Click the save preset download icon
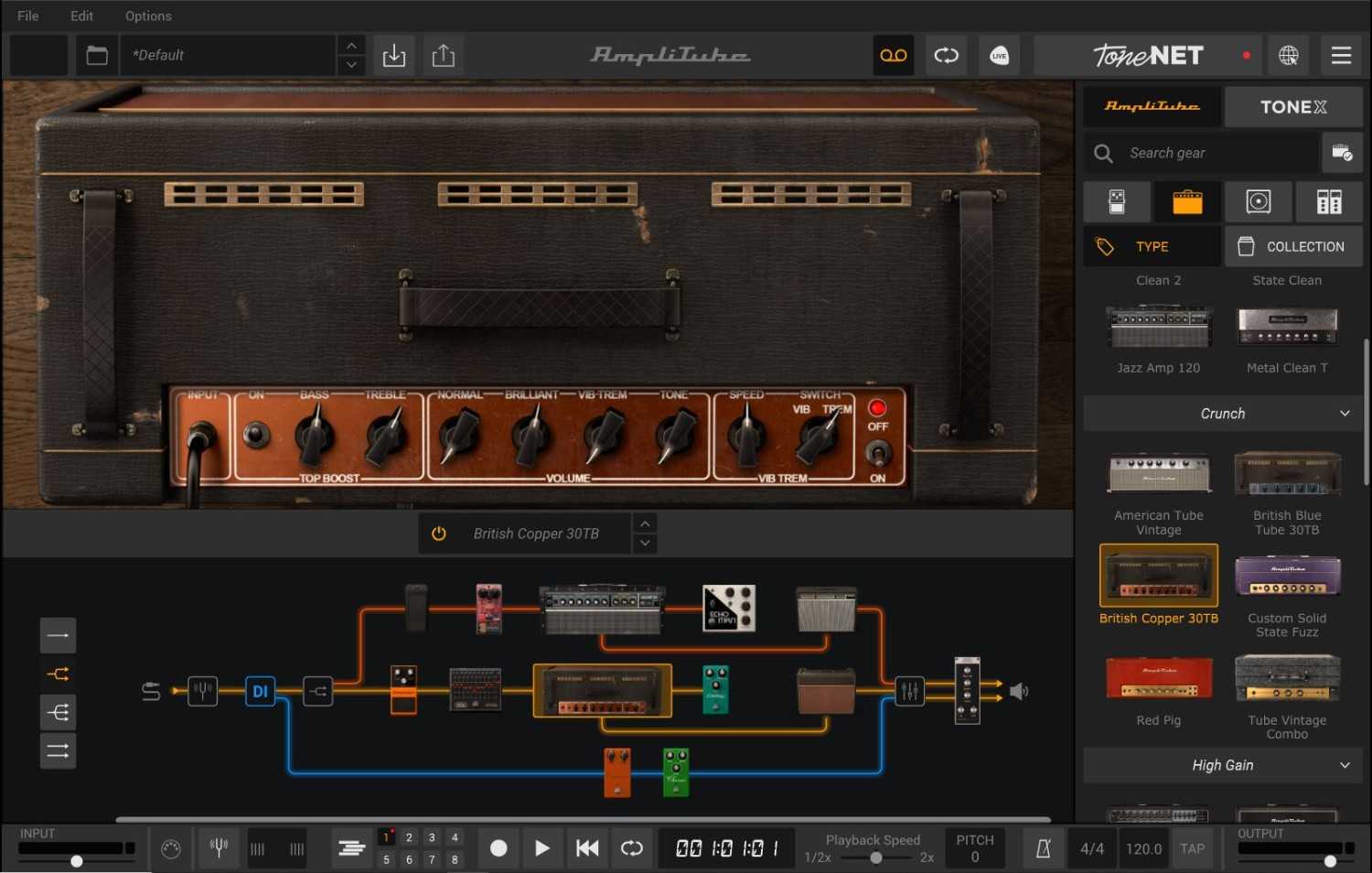Viewport: 1372px width, 873px height. [393, 56]
